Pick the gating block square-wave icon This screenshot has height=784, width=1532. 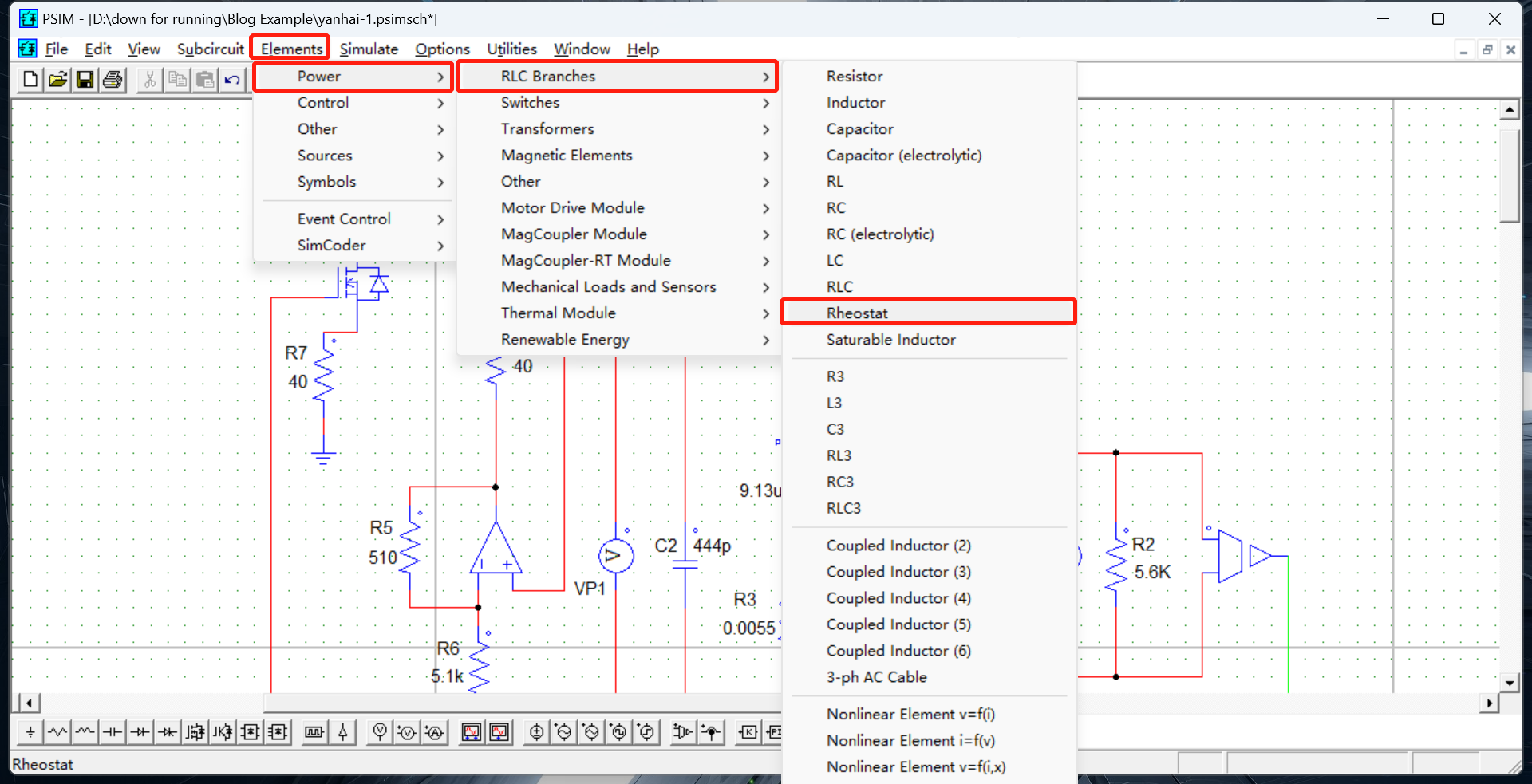pos(315,732)
